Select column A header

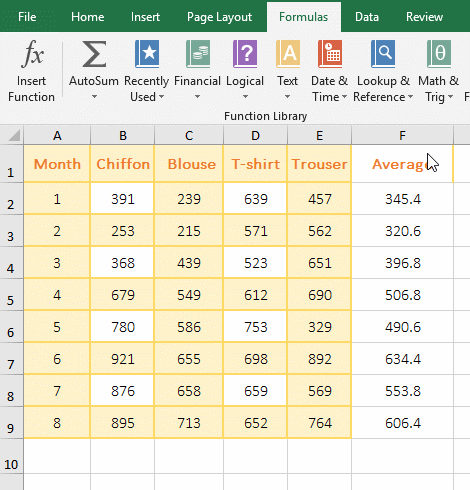tap(57, 136)
